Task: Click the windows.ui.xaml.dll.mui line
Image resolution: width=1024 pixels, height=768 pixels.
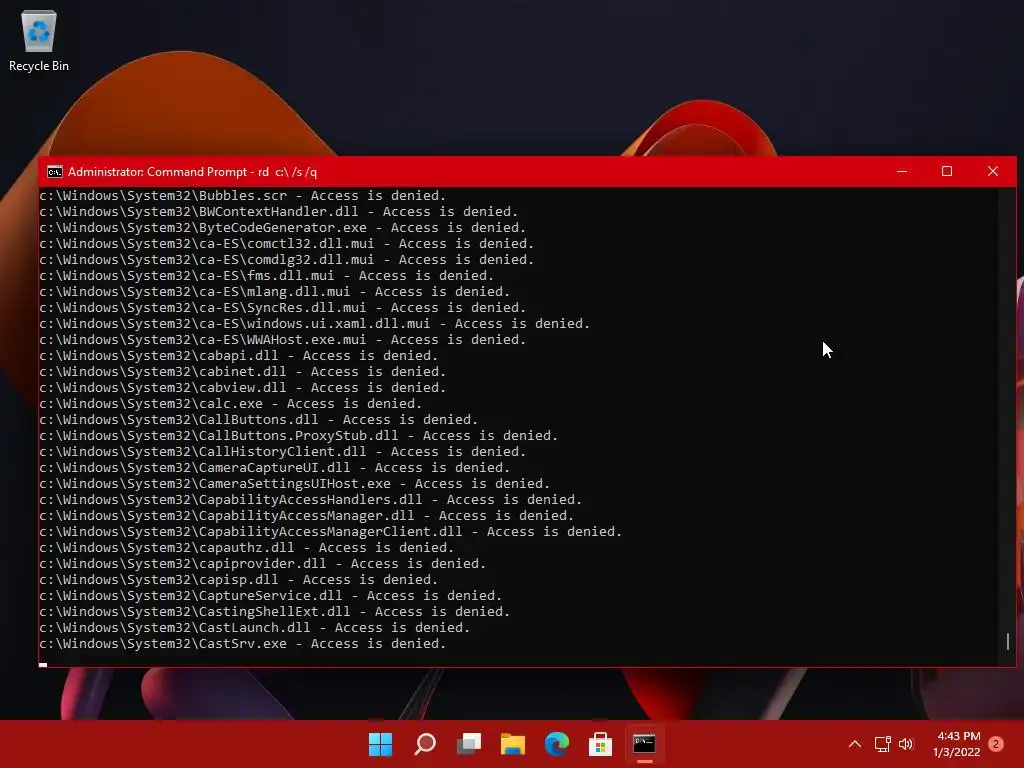Action: (315, 324)
